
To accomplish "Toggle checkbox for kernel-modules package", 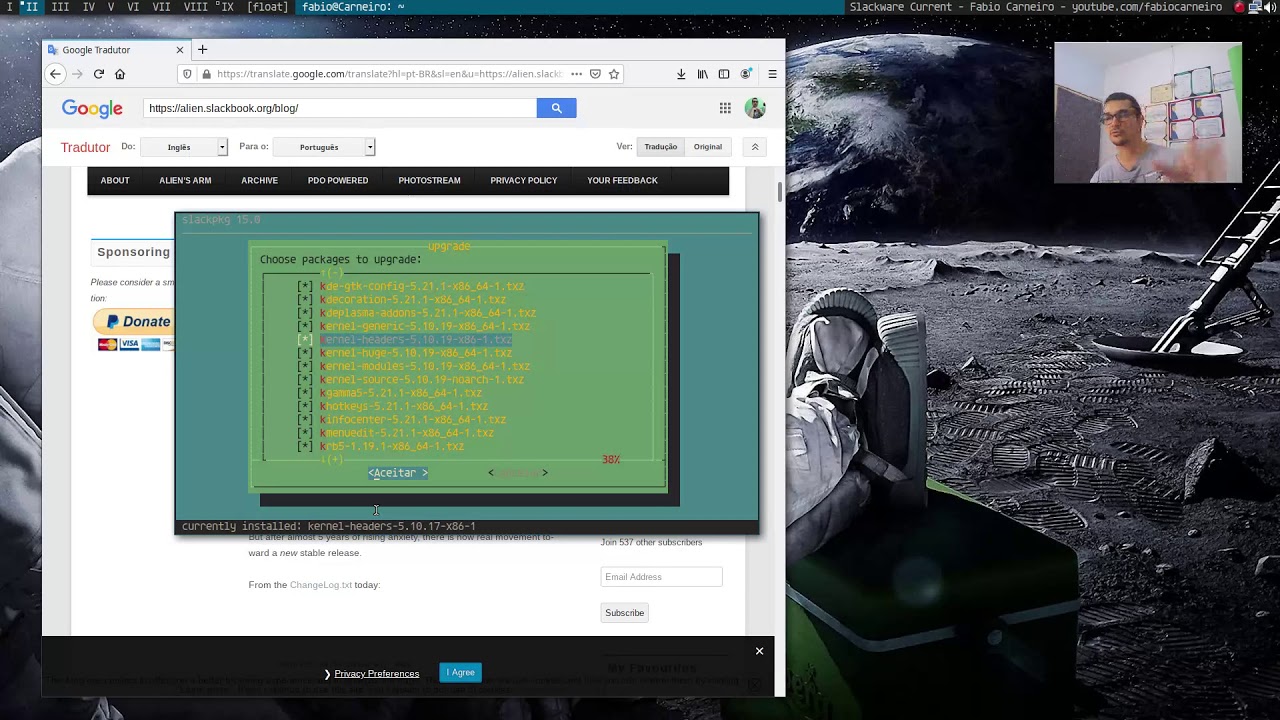I will coord(305,366).
